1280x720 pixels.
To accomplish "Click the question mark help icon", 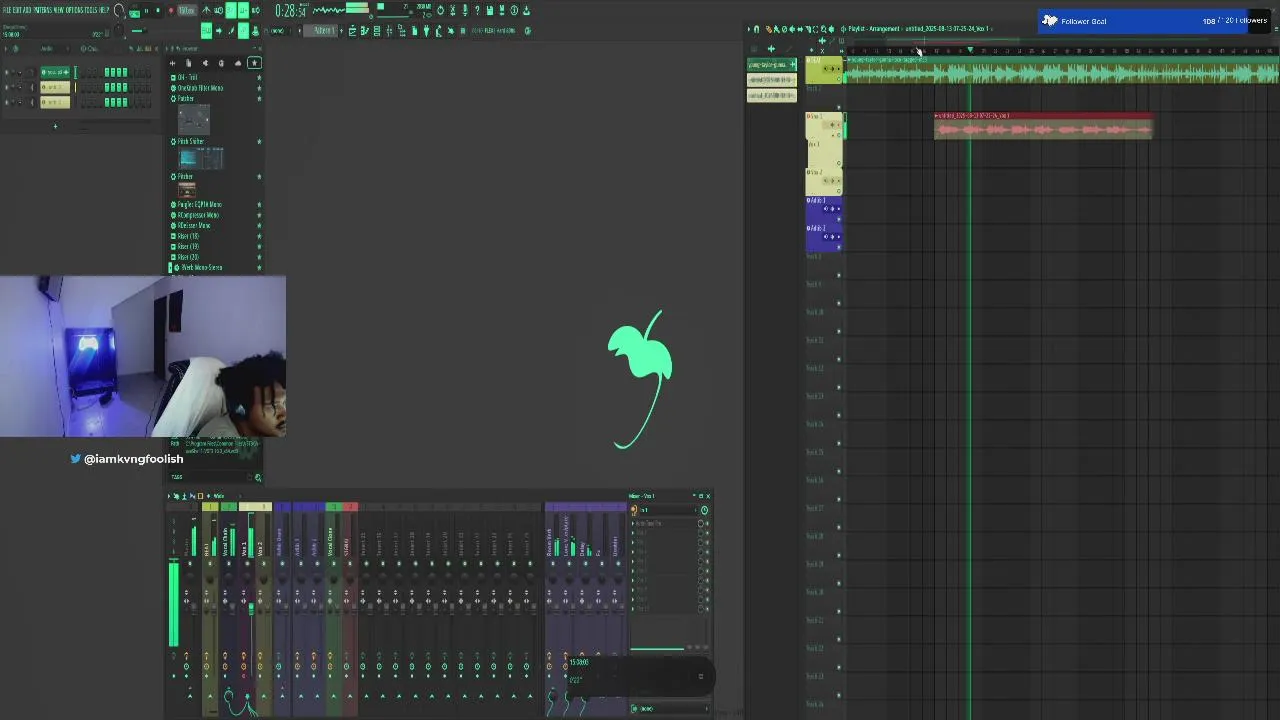I will (x=476, y=10).
